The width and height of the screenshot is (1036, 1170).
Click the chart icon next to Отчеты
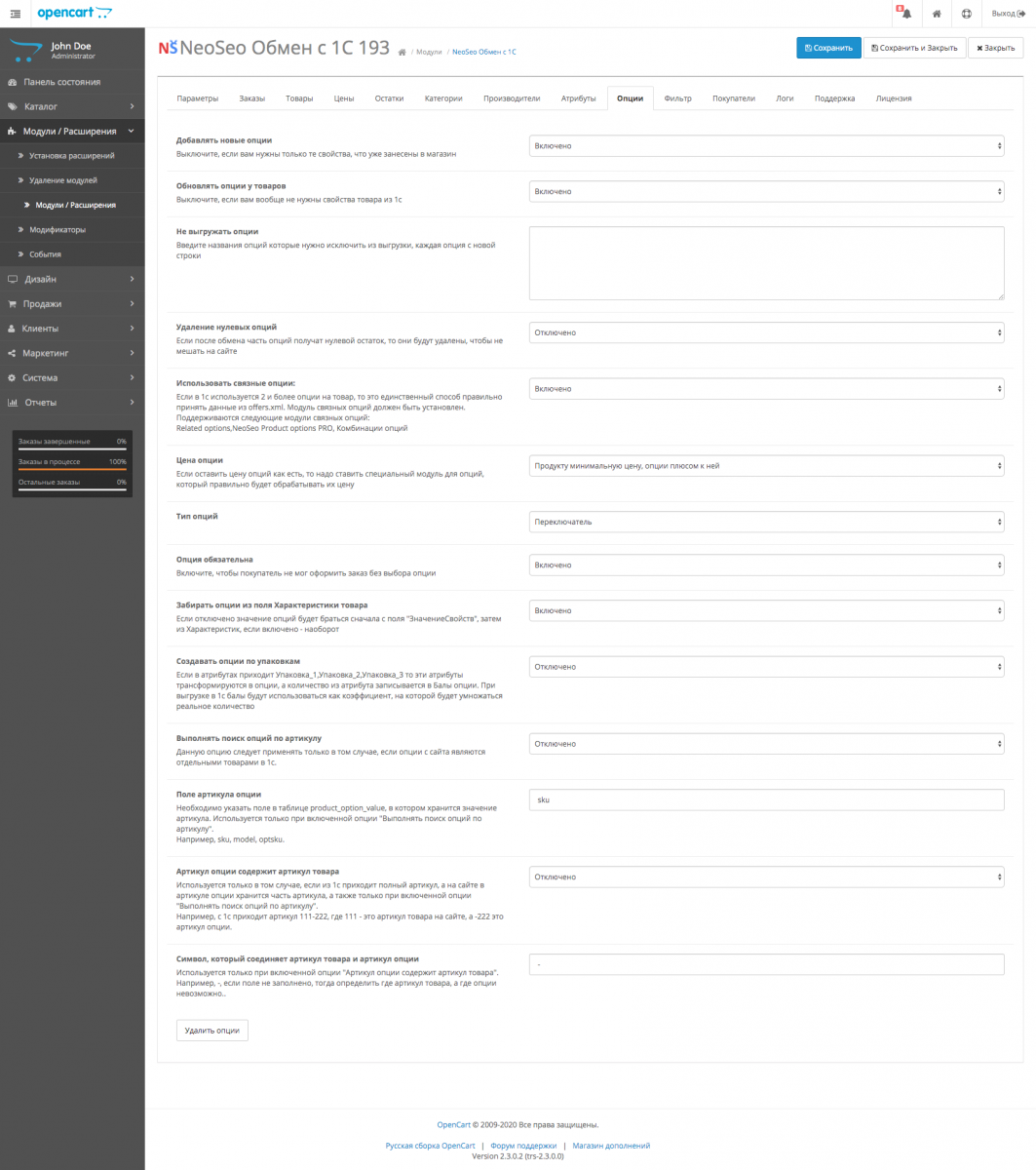click(13, 402)
